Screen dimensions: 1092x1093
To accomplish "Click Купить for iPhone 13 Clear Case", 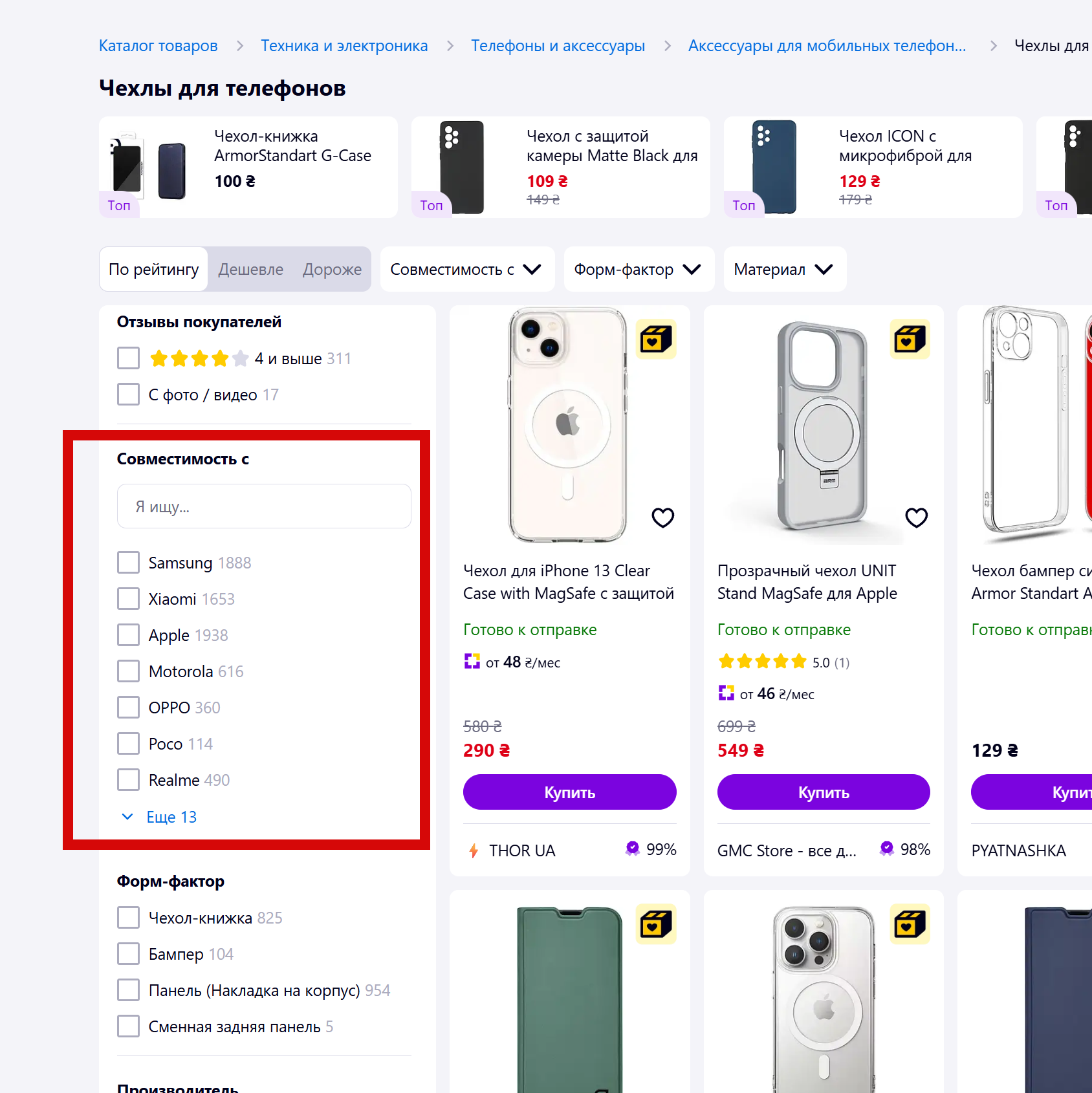I will click(x=569, y=792).
